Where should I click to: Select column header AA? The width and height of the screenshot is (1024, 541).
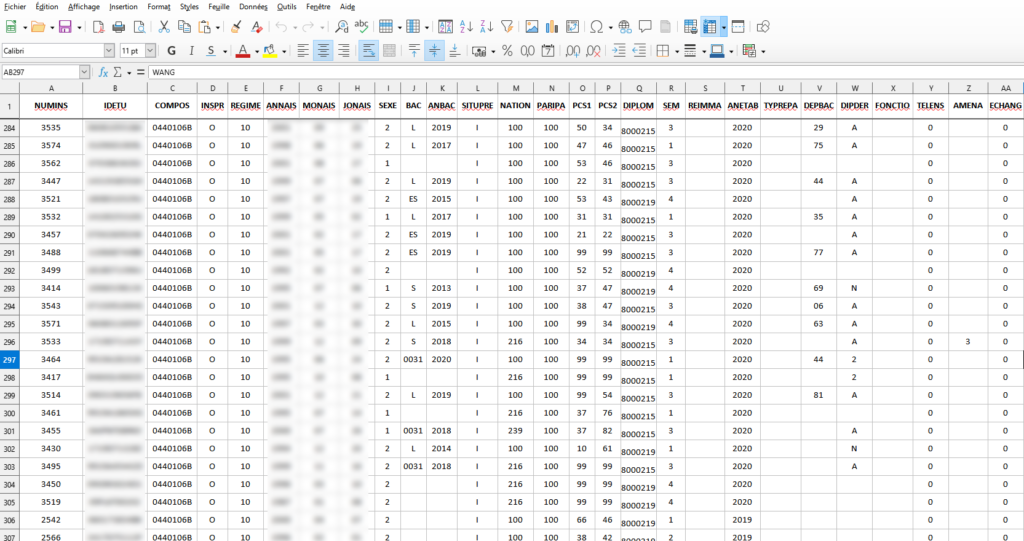click(1005, 88)
